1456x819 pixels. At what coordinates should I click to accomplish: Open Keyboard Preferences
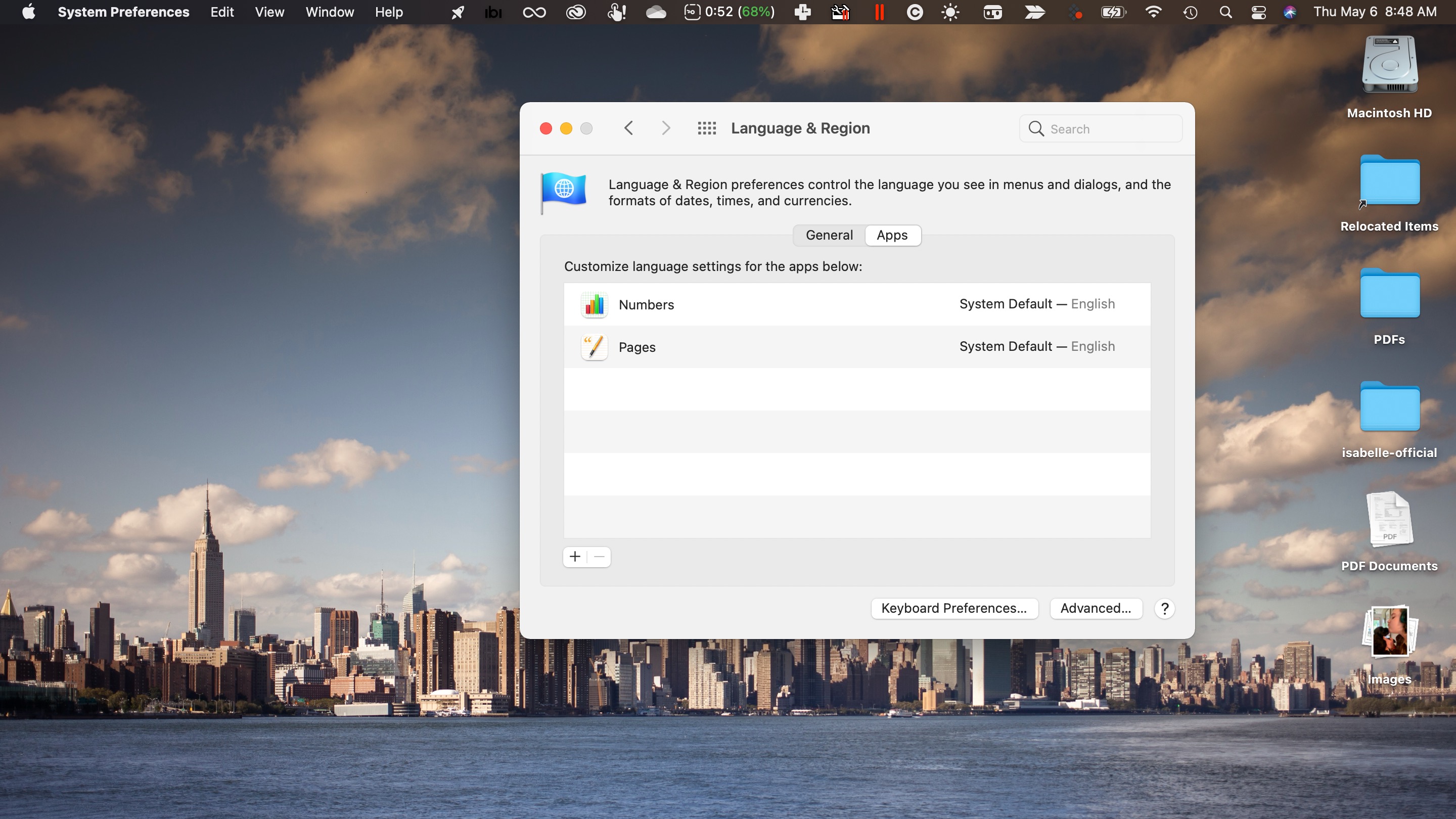point(954,608)
